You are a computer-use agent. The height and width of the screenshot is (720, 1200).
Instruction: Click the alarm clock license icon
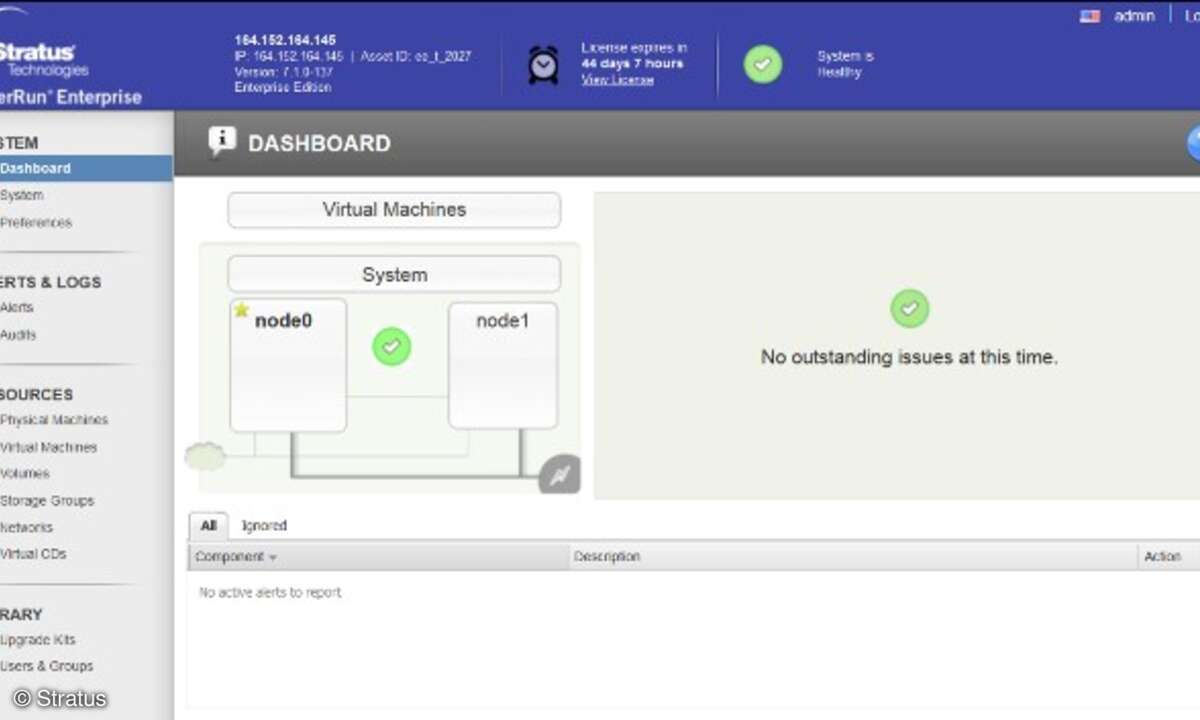[543, 64]
